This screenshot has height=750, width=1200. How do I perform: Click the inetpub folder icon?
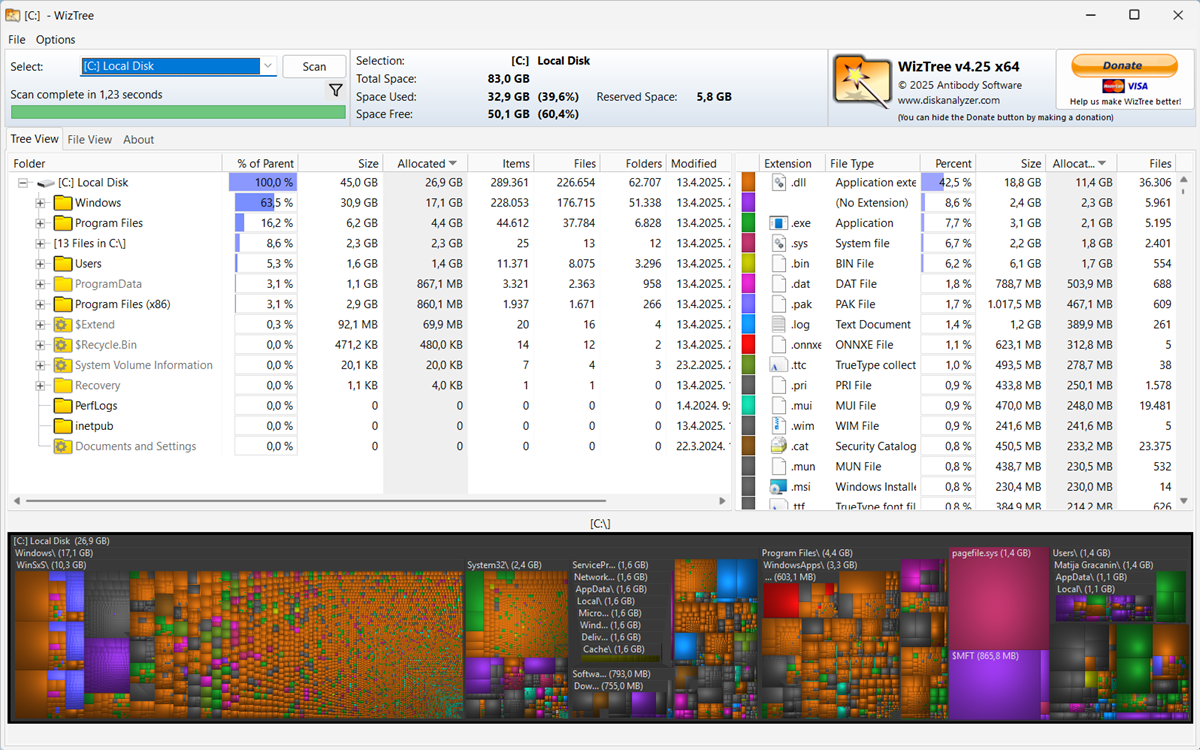point(63,426)
